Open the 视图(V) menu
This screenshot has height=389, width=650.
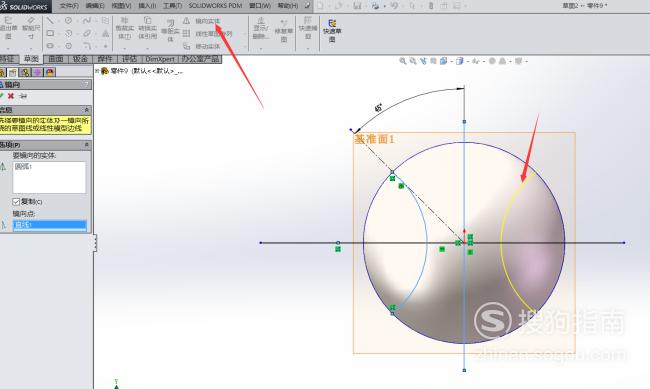(x=121, y=6)
